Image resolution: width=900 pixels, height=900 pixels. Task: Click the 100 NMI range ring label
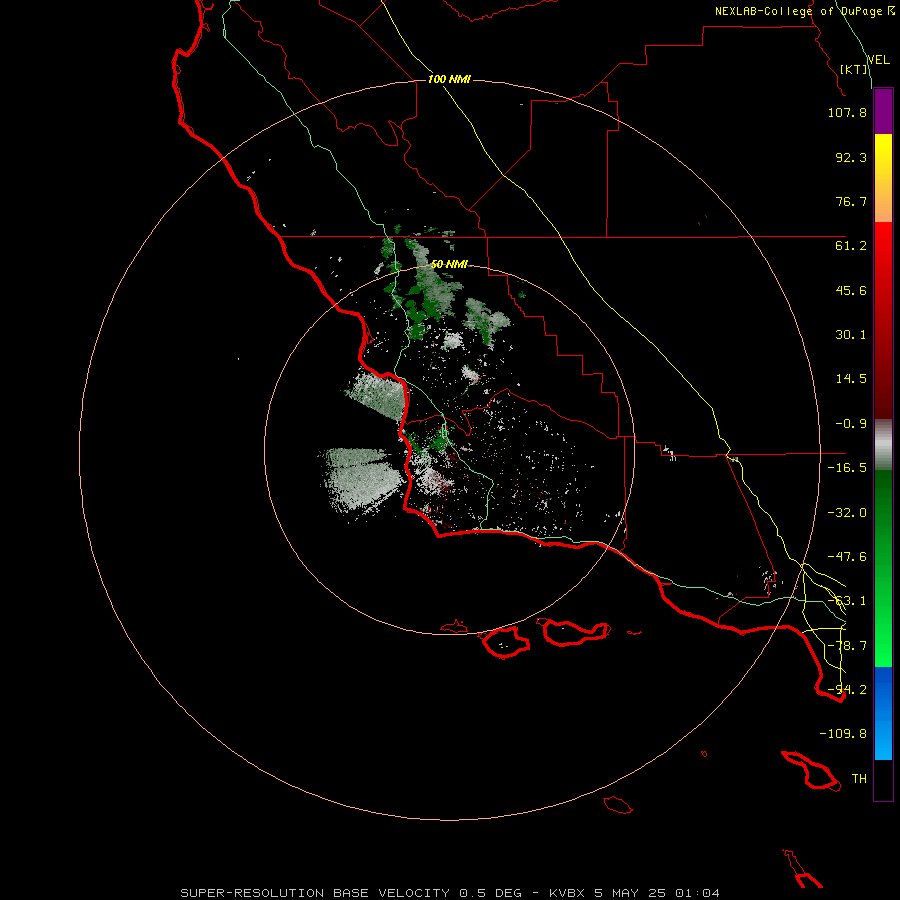[449, 79]
